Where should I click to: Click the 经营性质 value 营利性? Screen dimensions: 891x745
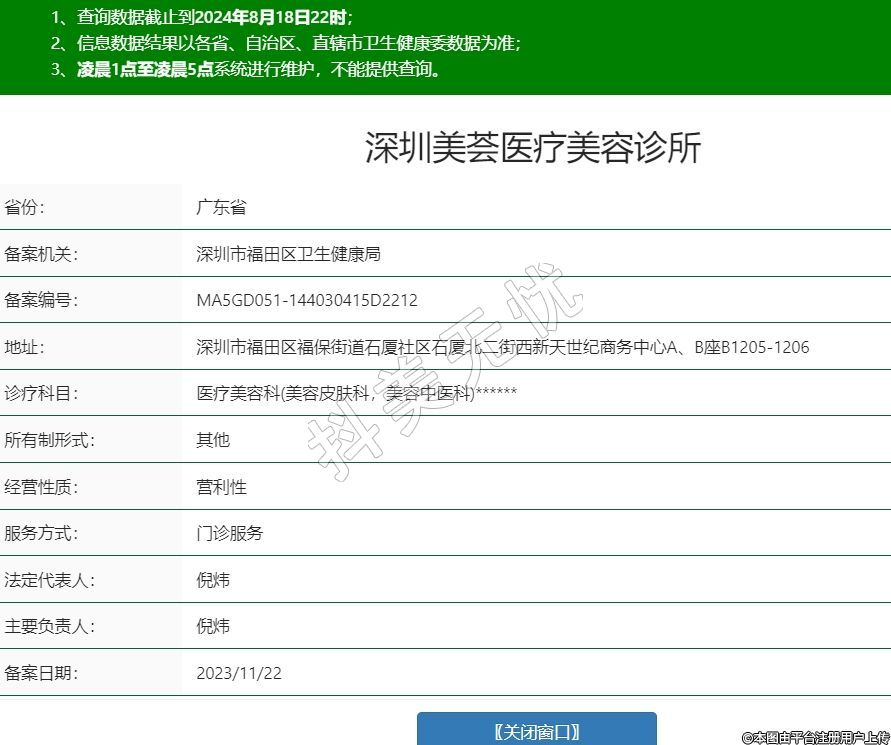tap(221, 487)
